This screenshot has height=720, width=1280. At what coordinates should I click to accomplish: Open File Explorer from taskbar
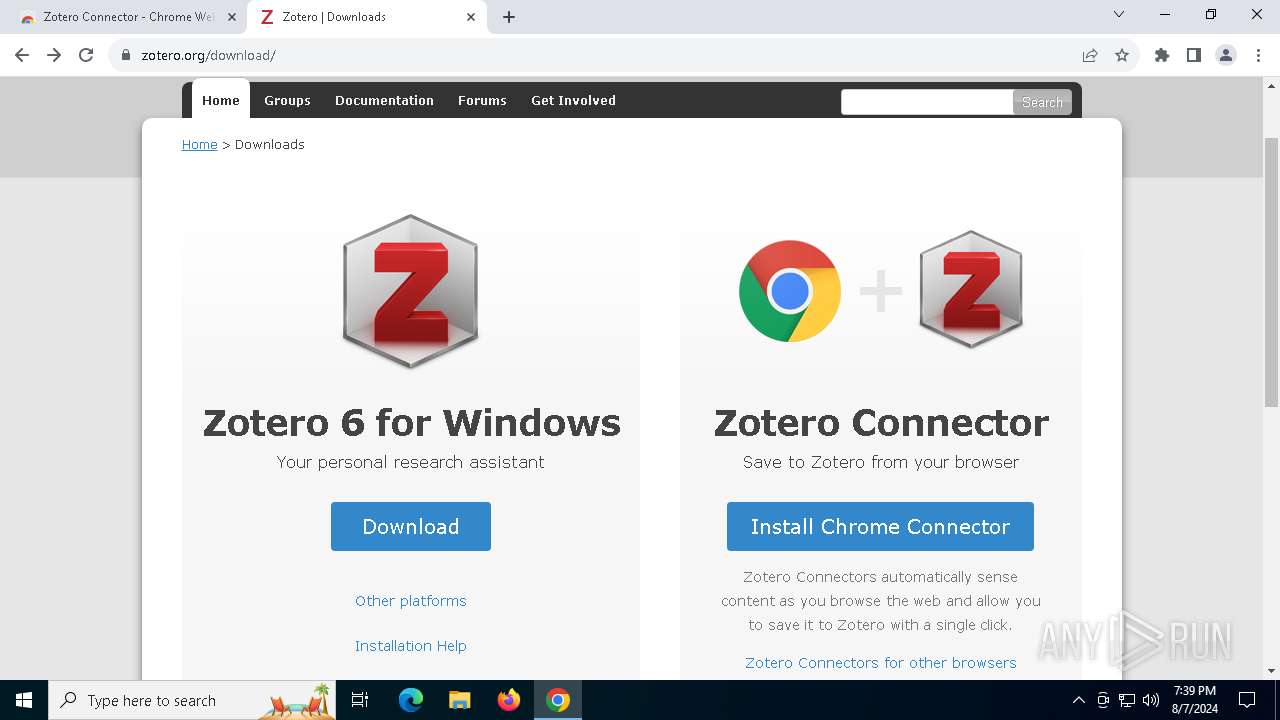(x=459, y=700)
